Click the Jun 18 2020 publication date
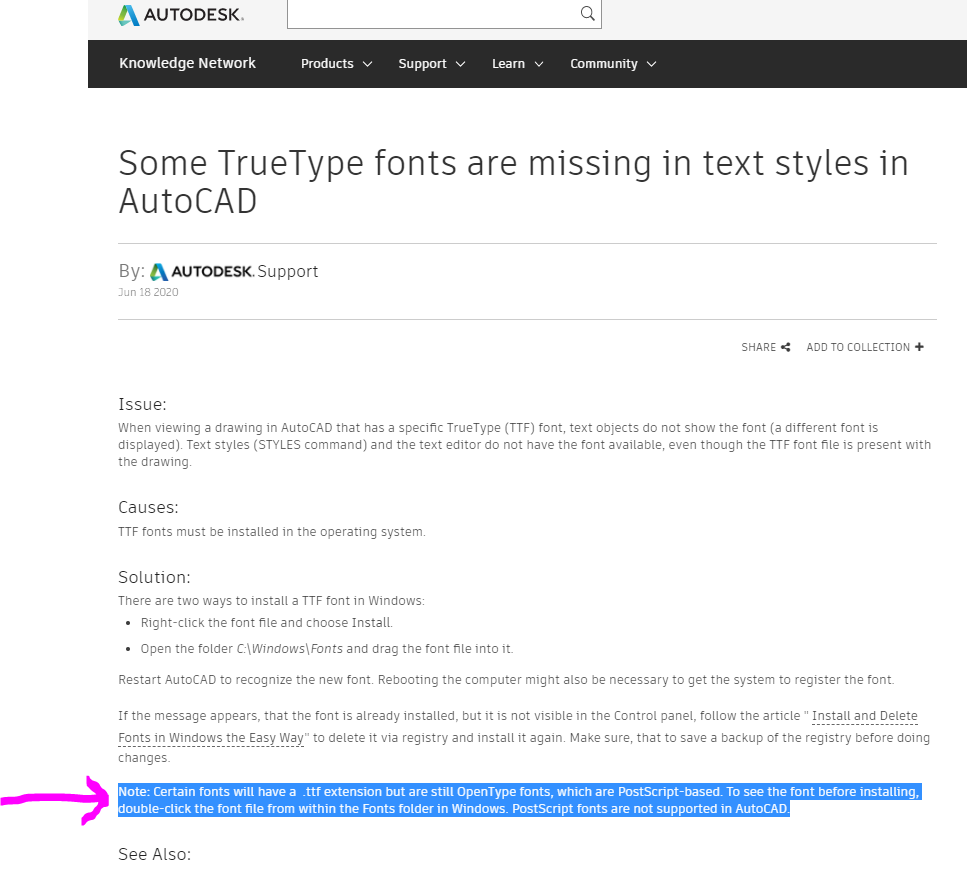967x874 pixels. point(148,292)
